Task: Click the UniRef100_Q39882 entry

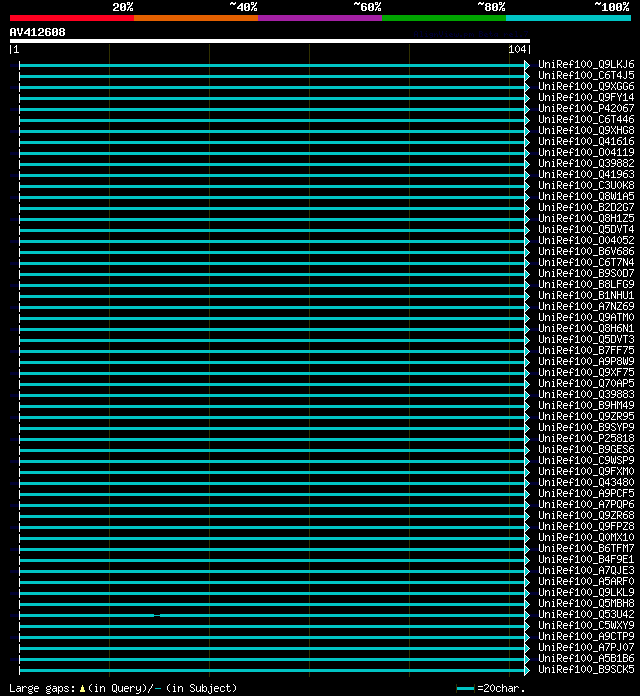Action: click(x=586, y=163)
